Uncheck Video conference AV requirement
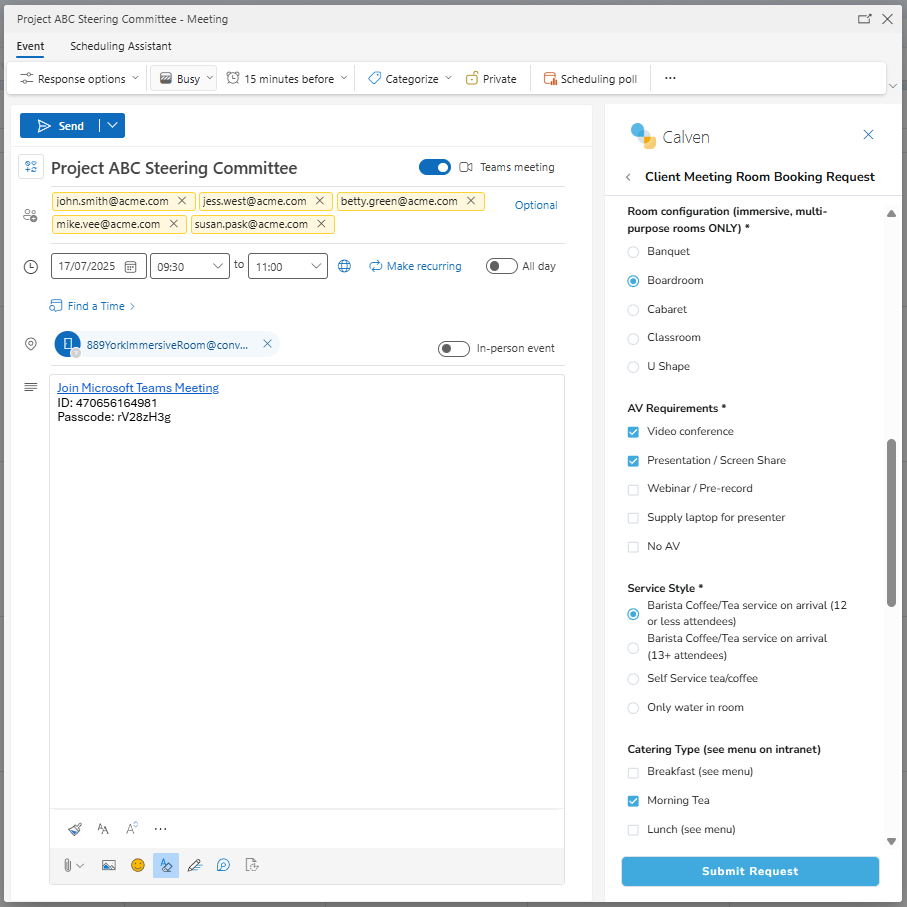The width and height of the screenshot is (907, 907). point(633,432)
